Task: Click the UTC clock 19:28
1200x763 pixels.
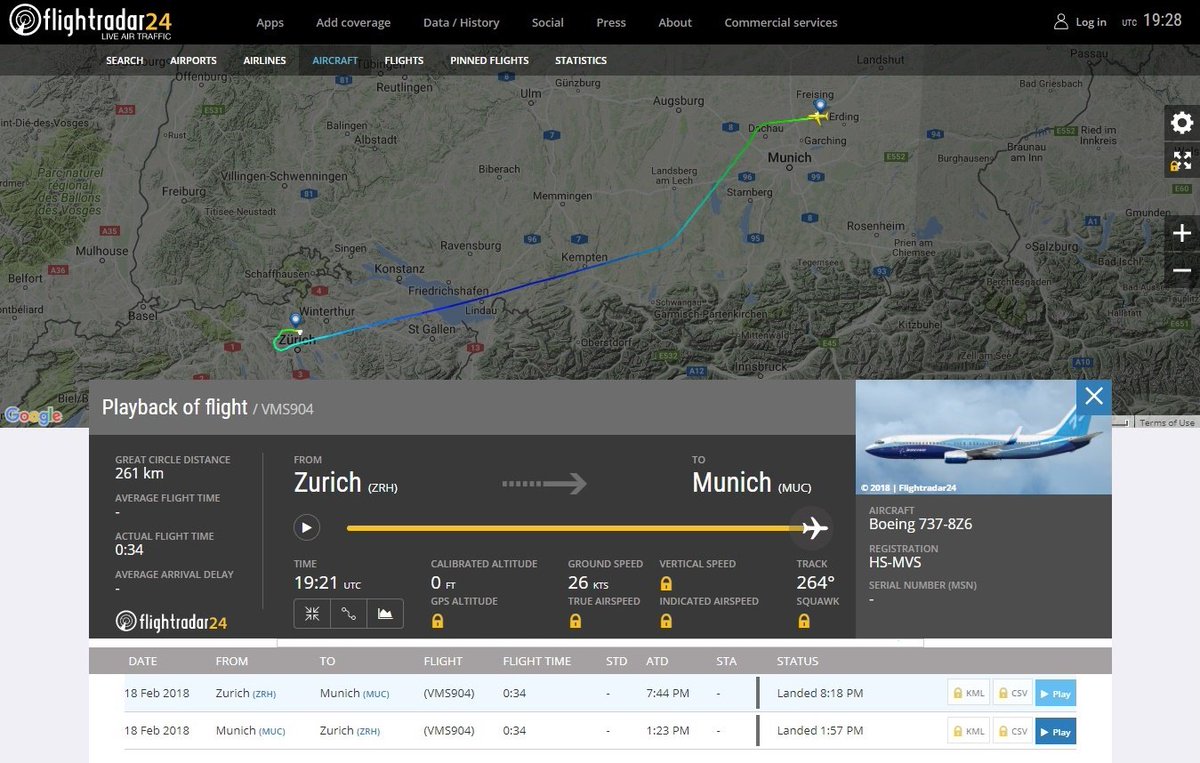Action: [x=1162, y=20]
